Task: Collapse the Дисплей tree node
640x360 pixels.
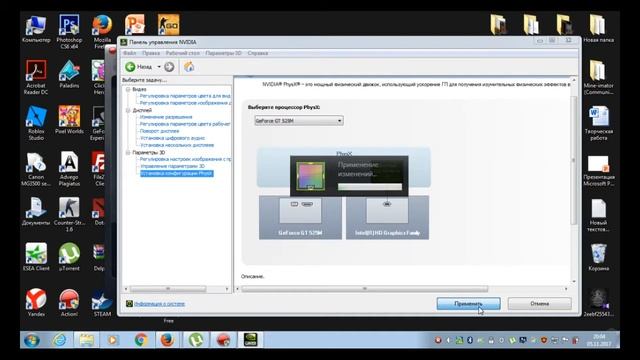Action: [128, 110]
